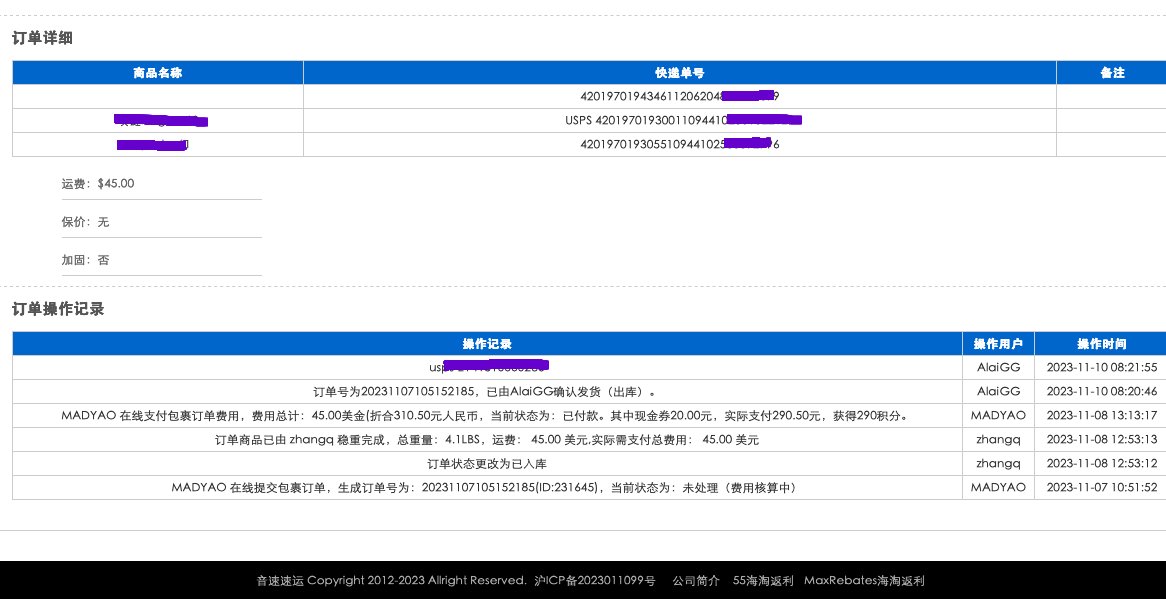The width and height of the screenshot is (1166, 599).
Task: Select the MADYAO 在线支付包裹订单费用 record
Action: tap(487, 415)
